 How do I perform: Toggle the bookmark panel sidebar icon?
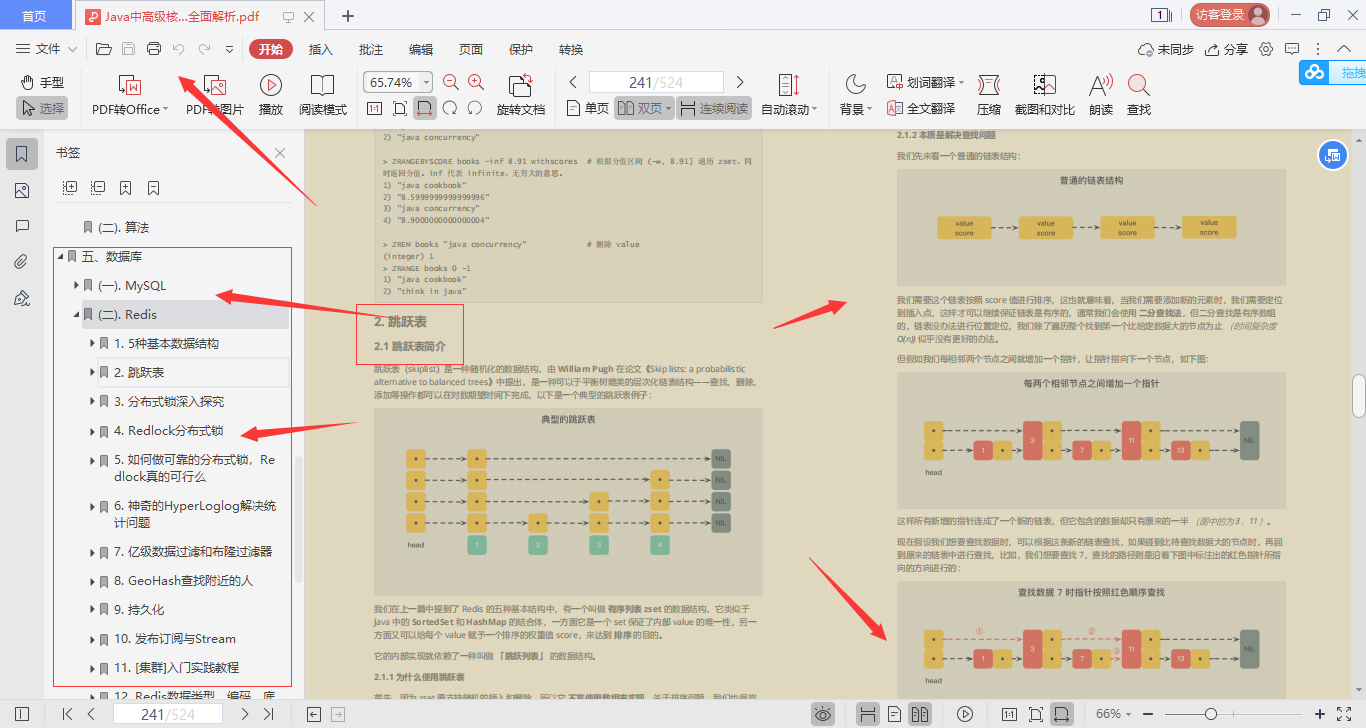pyautogui.click(x=22, y=154)
